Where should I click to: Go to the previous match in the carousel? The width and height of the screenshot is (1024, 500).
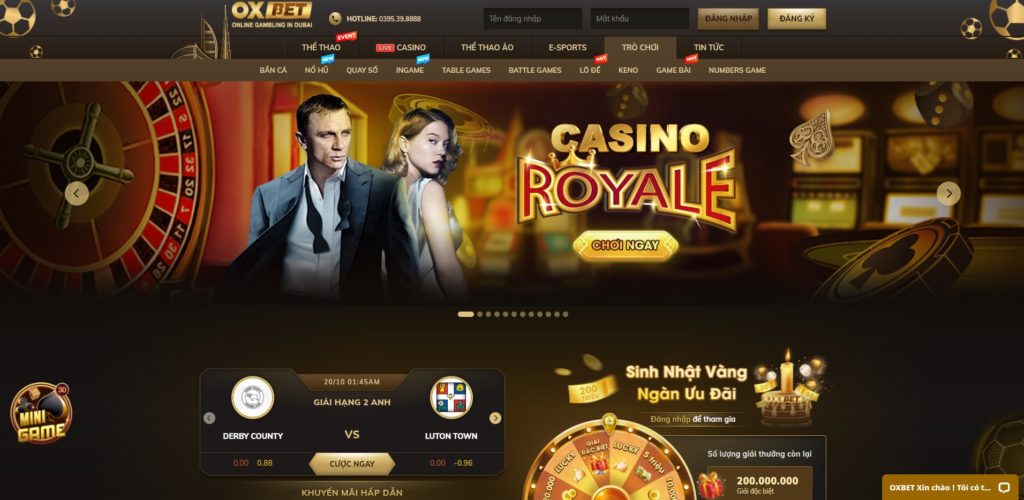click(x=209, y=418)
